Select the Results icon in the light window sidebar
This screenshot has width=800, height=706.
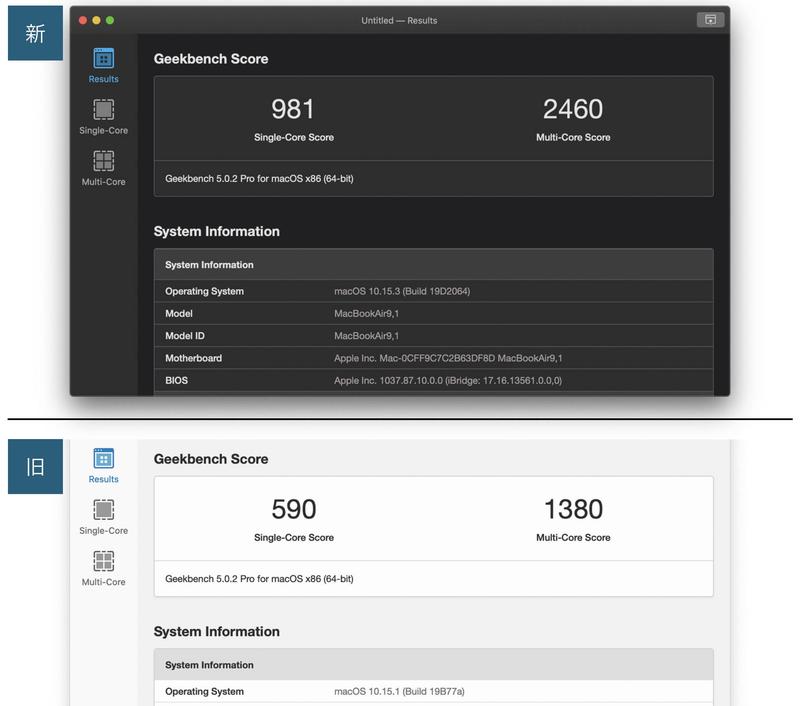click(x=103, y=460)
